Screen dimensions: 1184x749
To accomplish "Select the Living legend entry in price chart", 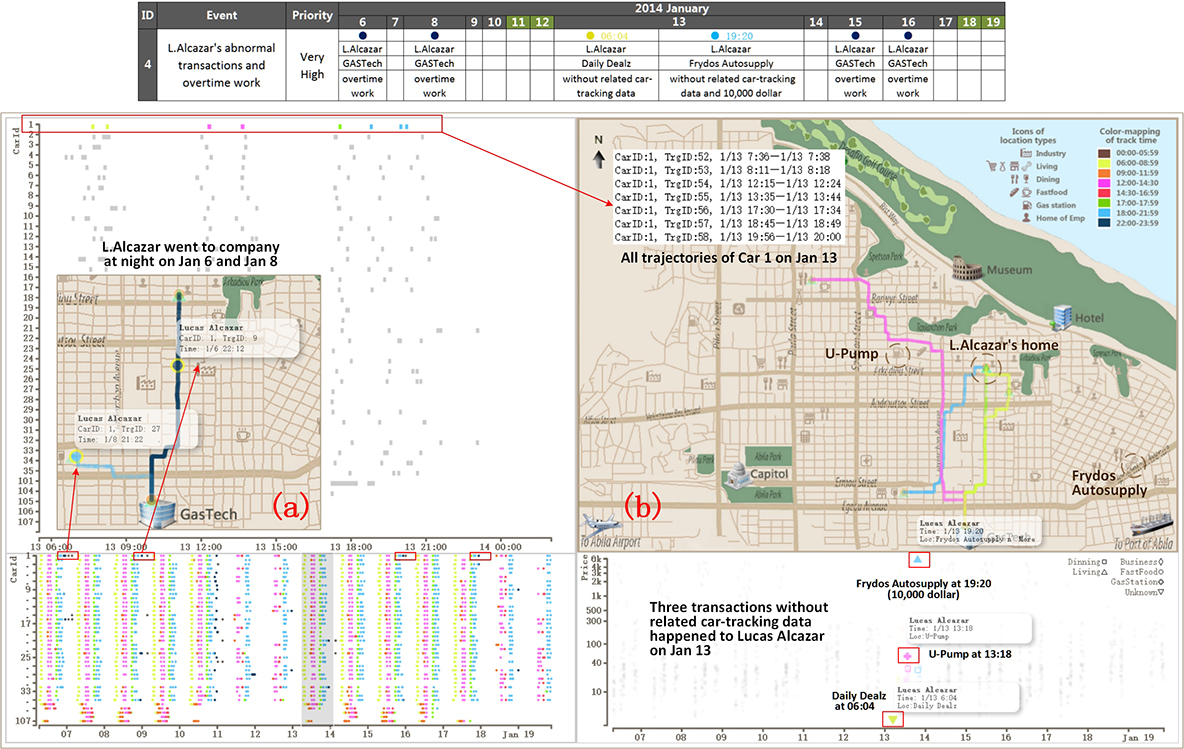I will (1090, 572).
